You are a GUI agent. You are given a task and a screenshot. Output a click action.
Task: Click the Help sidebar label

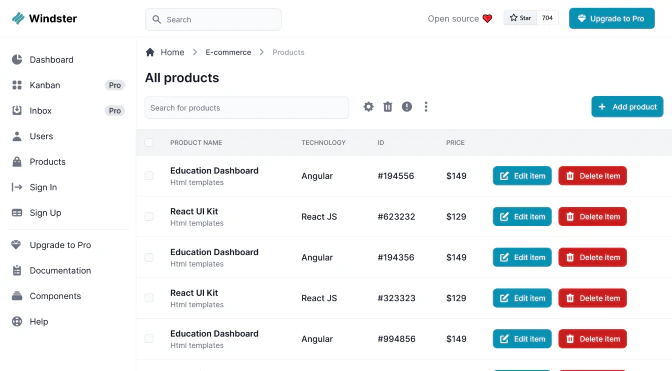coord(39,322)
